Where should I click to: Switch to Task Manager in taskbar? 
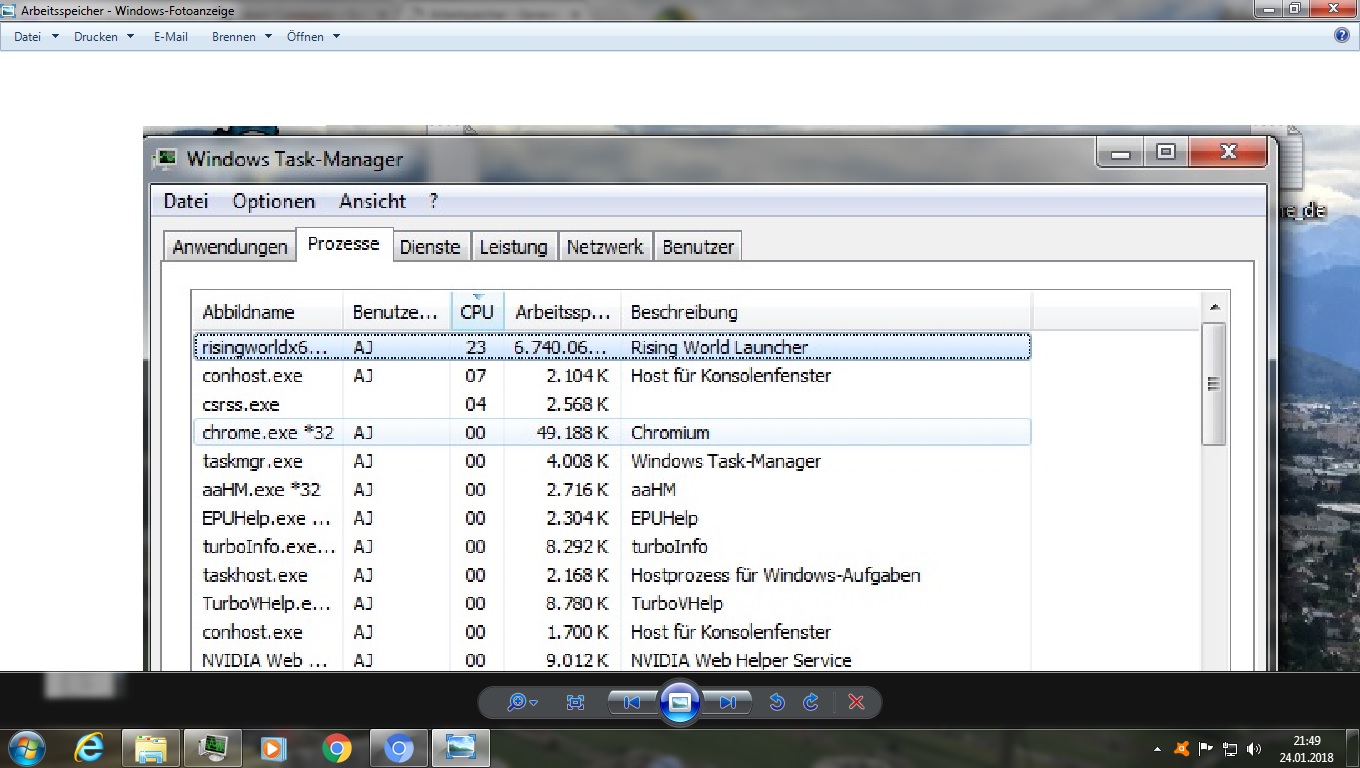[213, 748]
